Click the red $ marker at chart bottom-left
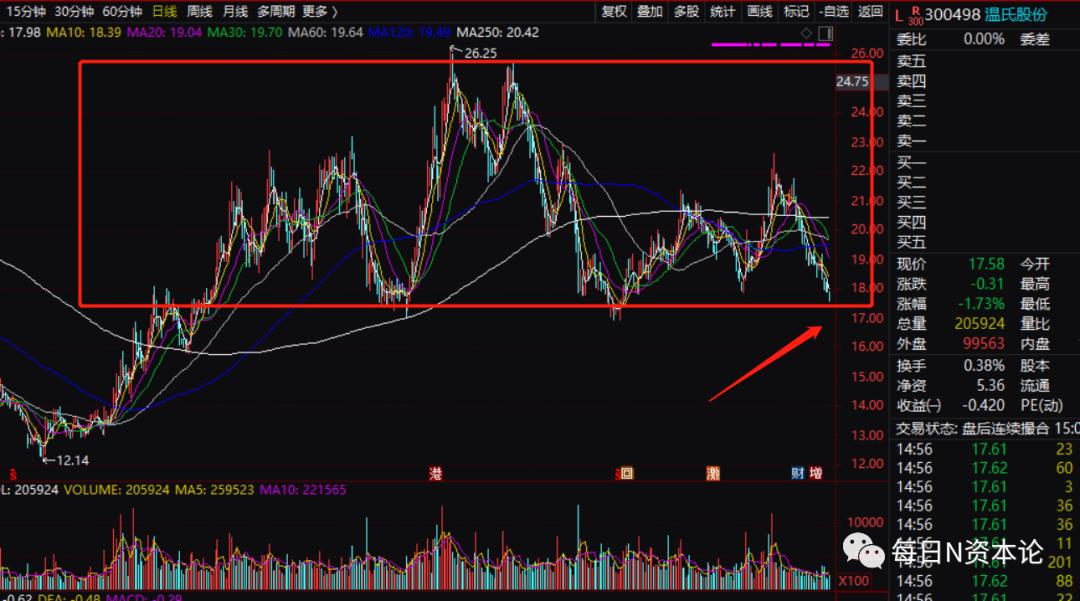This screenshot has height=601, width=1080. (12, 474)
